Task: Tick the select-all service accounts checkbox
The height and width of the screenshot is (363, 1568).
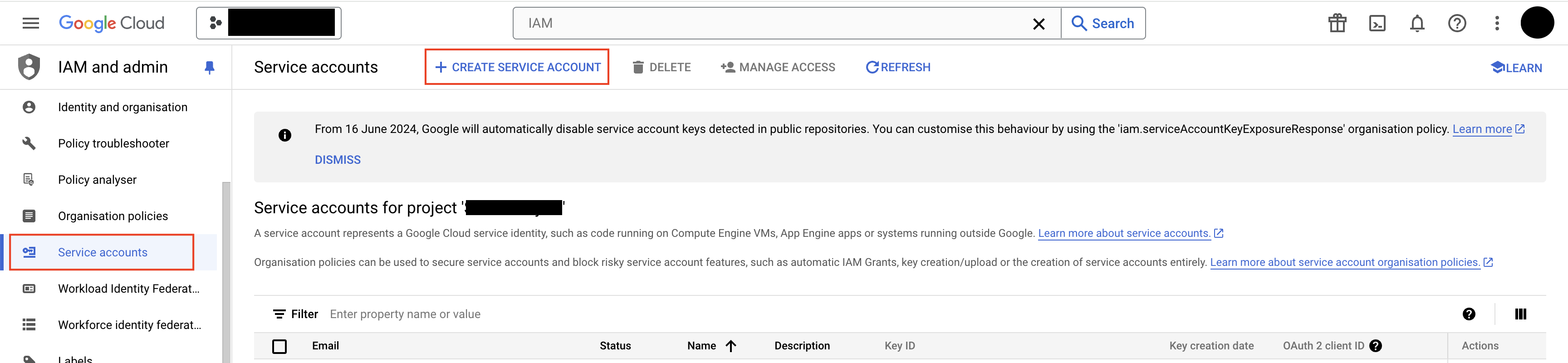Action: coord(279,346)
